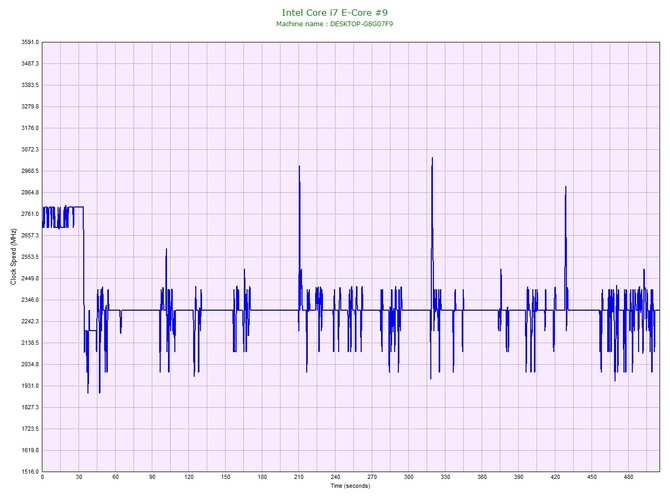Select y-axis value 2346.0
Screen dimensions: 670x503
coord(30,300)
